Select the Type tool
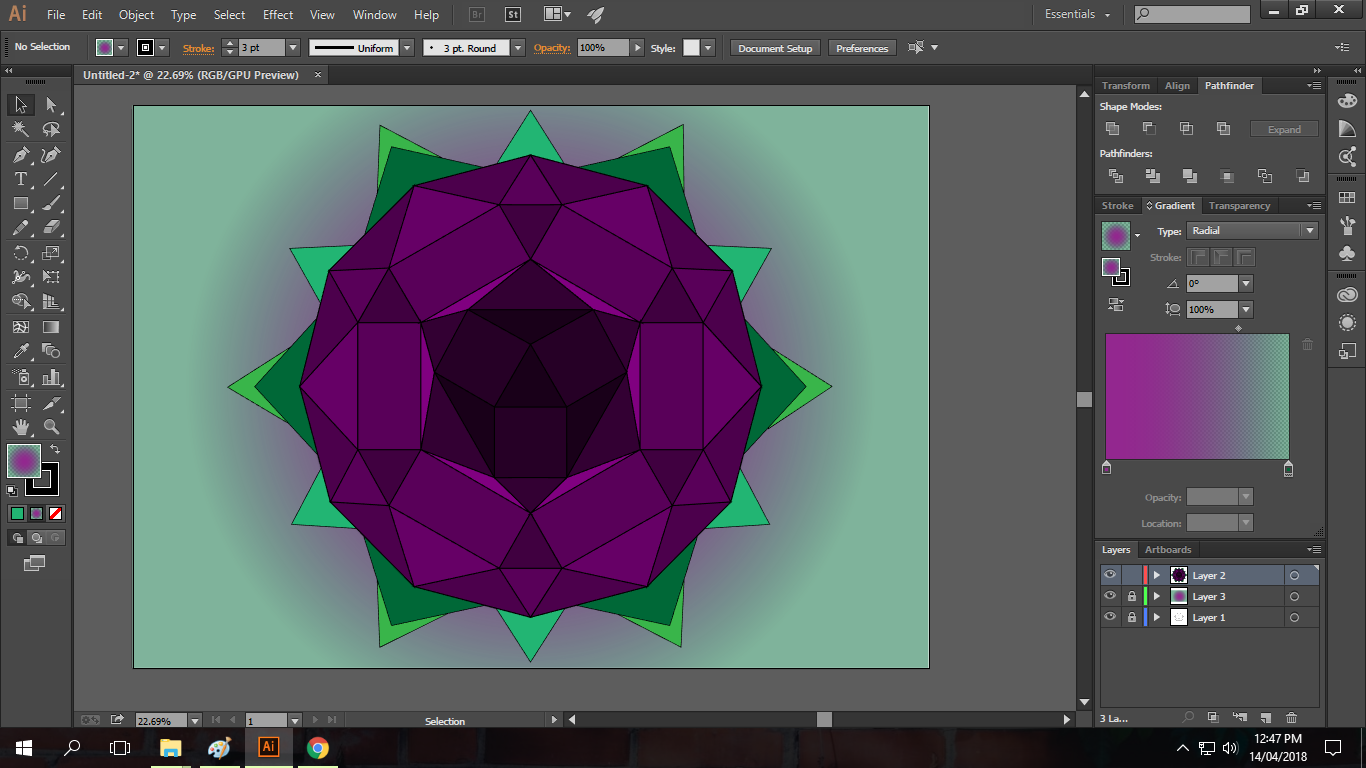1366x768 pixels. pyautogui.click(x=21, y=179)
